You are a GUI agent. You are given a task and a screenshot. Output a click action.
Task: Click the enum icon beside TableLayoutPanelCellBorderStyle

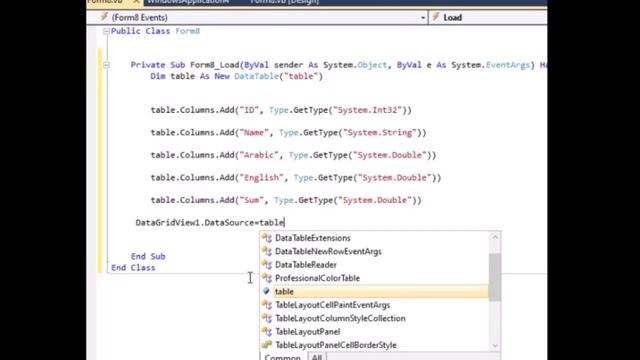(x=267, y=345)
